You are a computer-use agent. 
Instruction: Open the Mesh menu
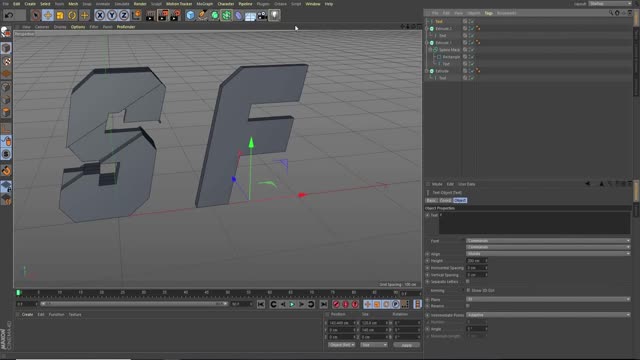[x=73, y=4]
